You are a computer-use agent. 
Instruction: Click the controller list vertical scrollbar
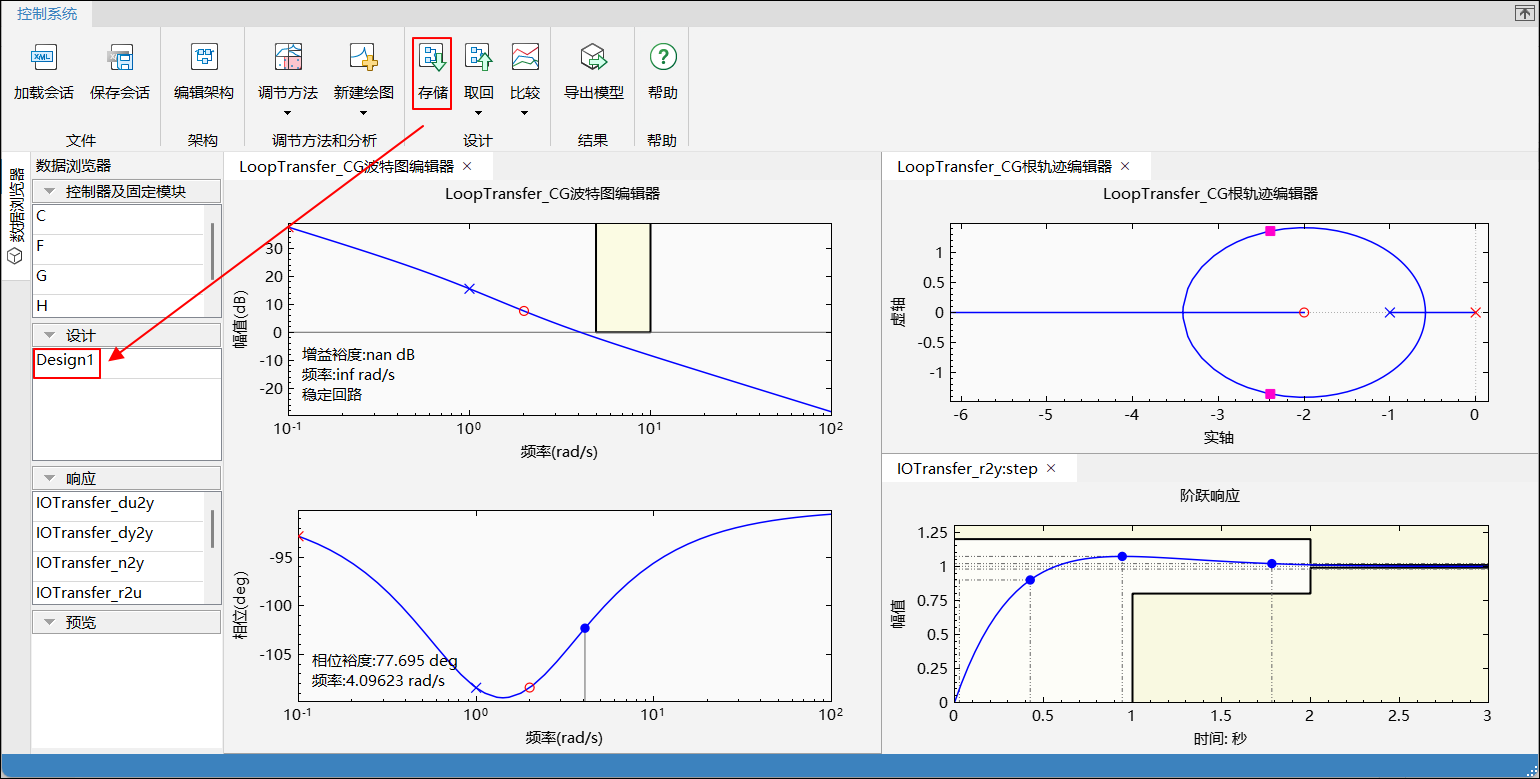[x=212, y=250]
